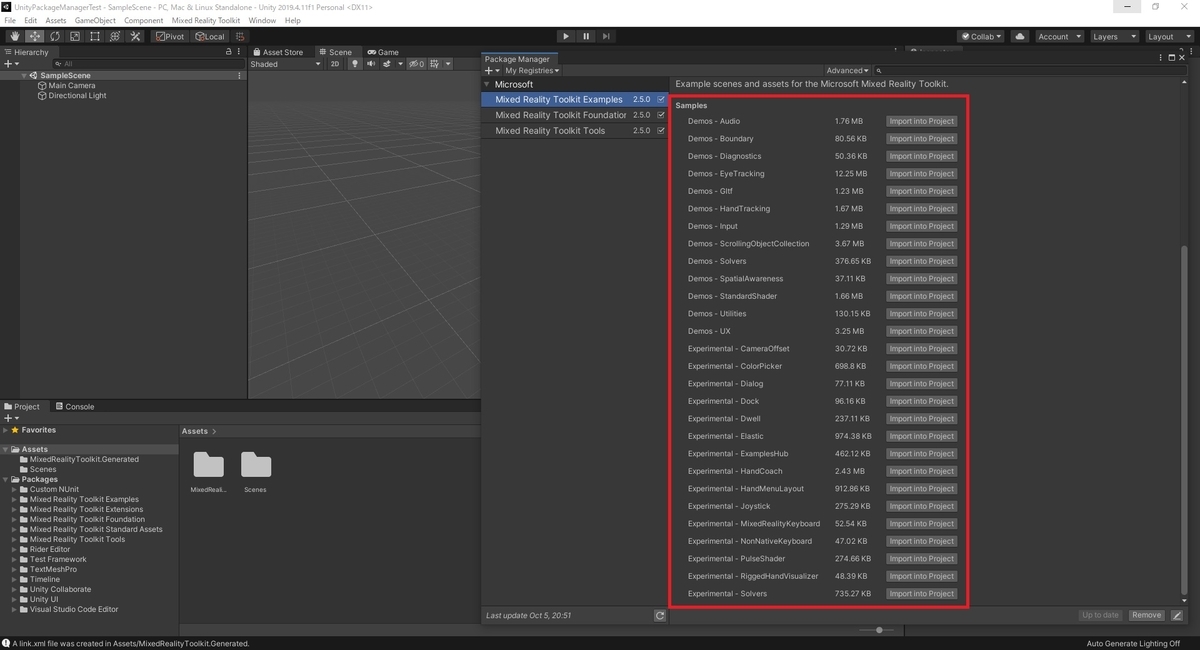1200x650 pixels.
Task: Switch to the Game tab
Action: click(383, 52)
